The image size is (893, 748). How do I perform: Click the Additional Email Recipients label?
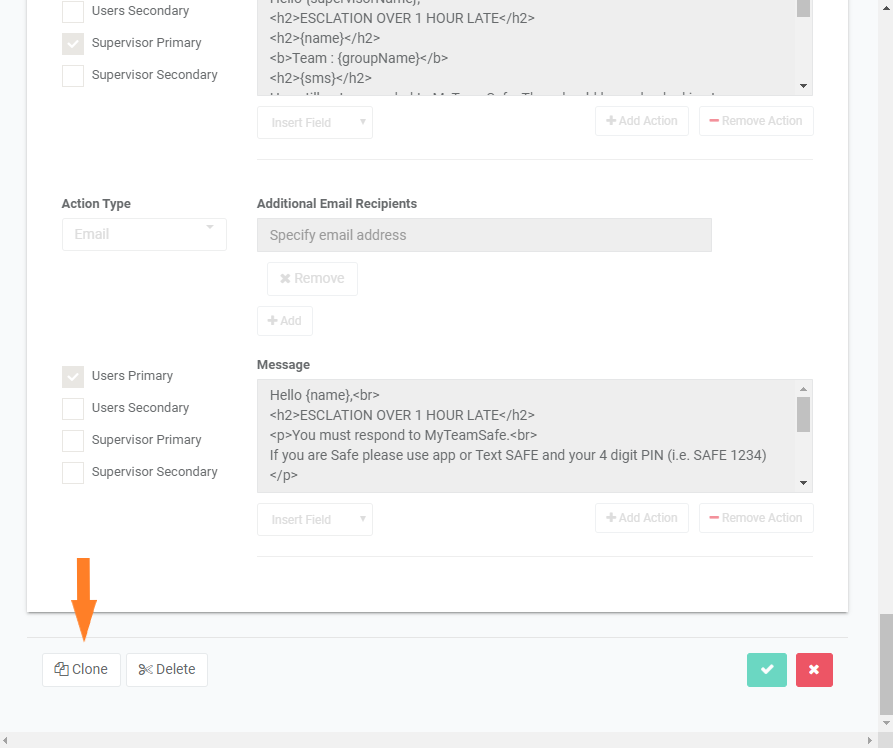[x=337, y=204]
